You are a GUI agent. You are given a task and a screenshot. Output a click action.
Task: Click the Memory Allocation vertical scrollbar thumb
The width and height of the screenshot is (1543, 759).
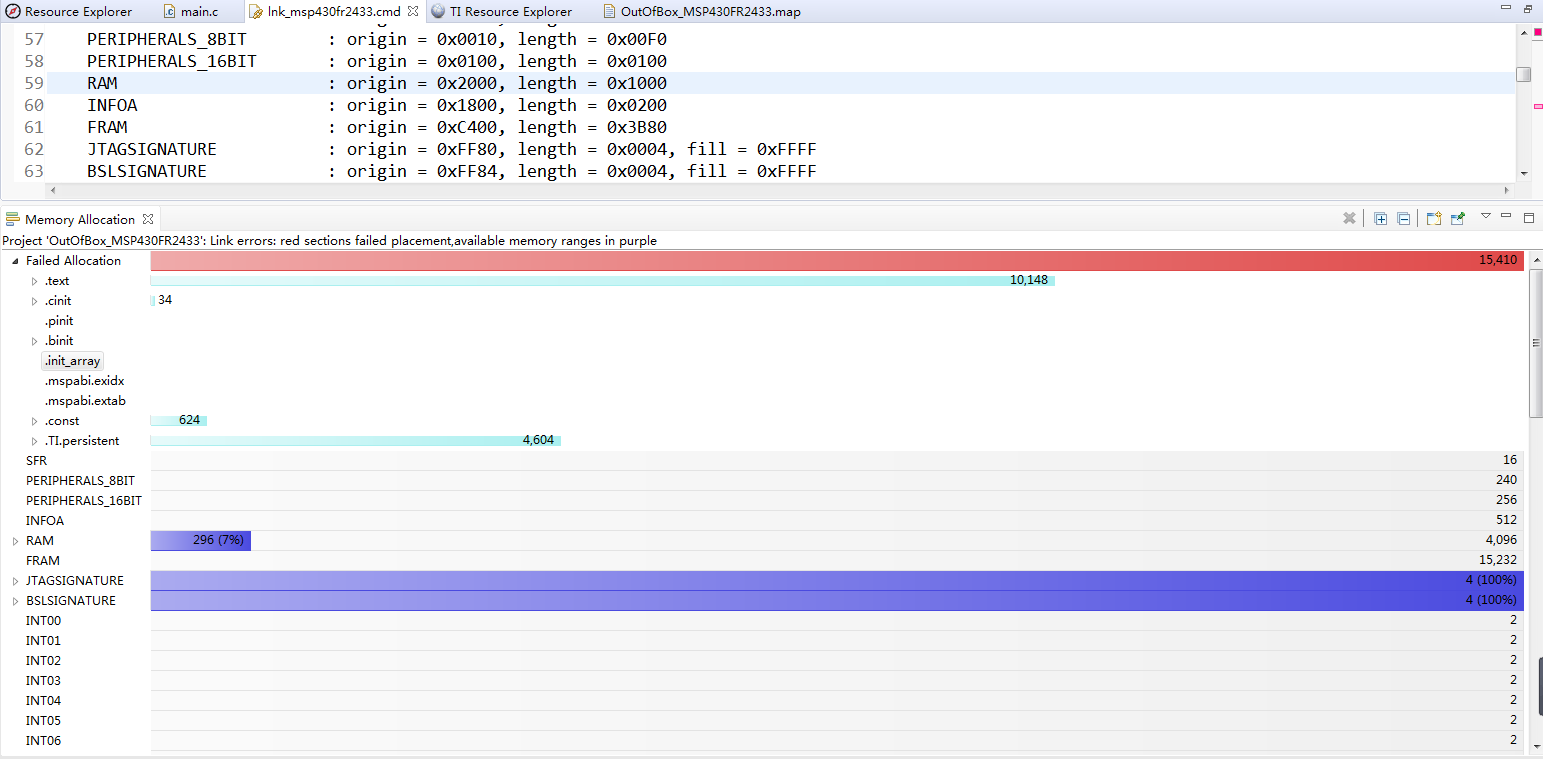point(1535,342)
